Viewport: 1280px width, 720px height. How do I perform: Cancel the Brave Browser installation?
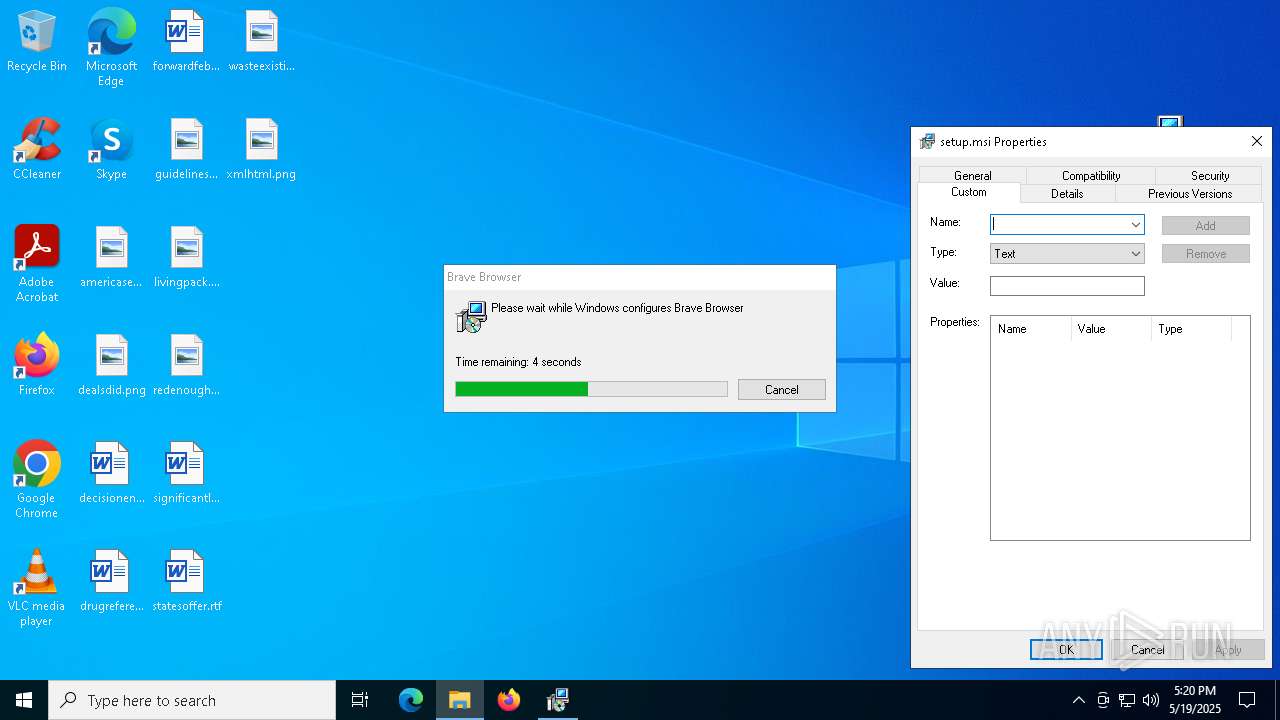782,390
